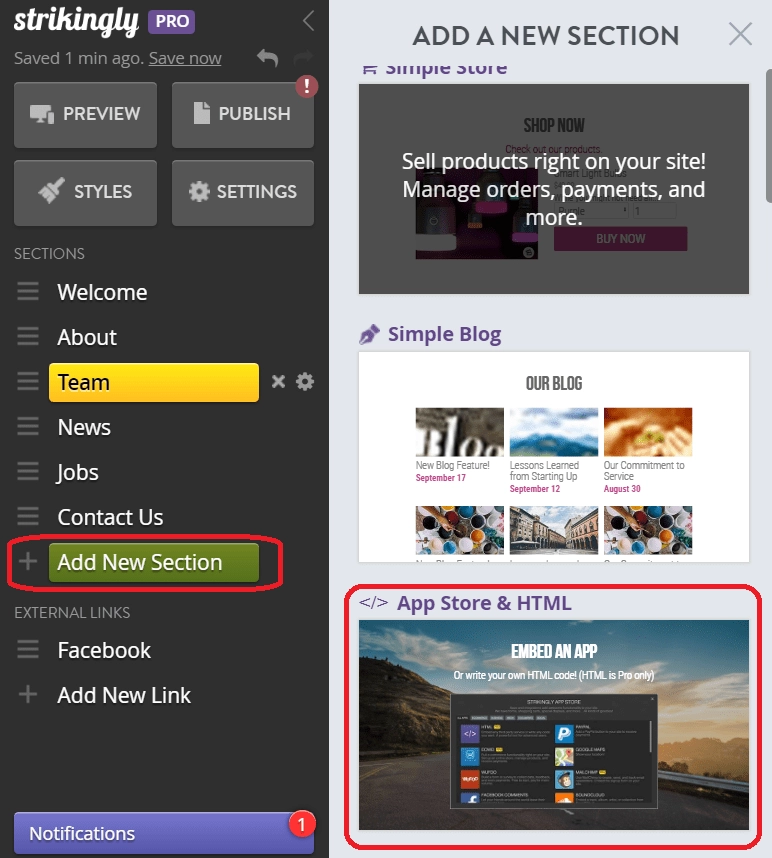Click drag handle icon beside Team

point(28,381)
